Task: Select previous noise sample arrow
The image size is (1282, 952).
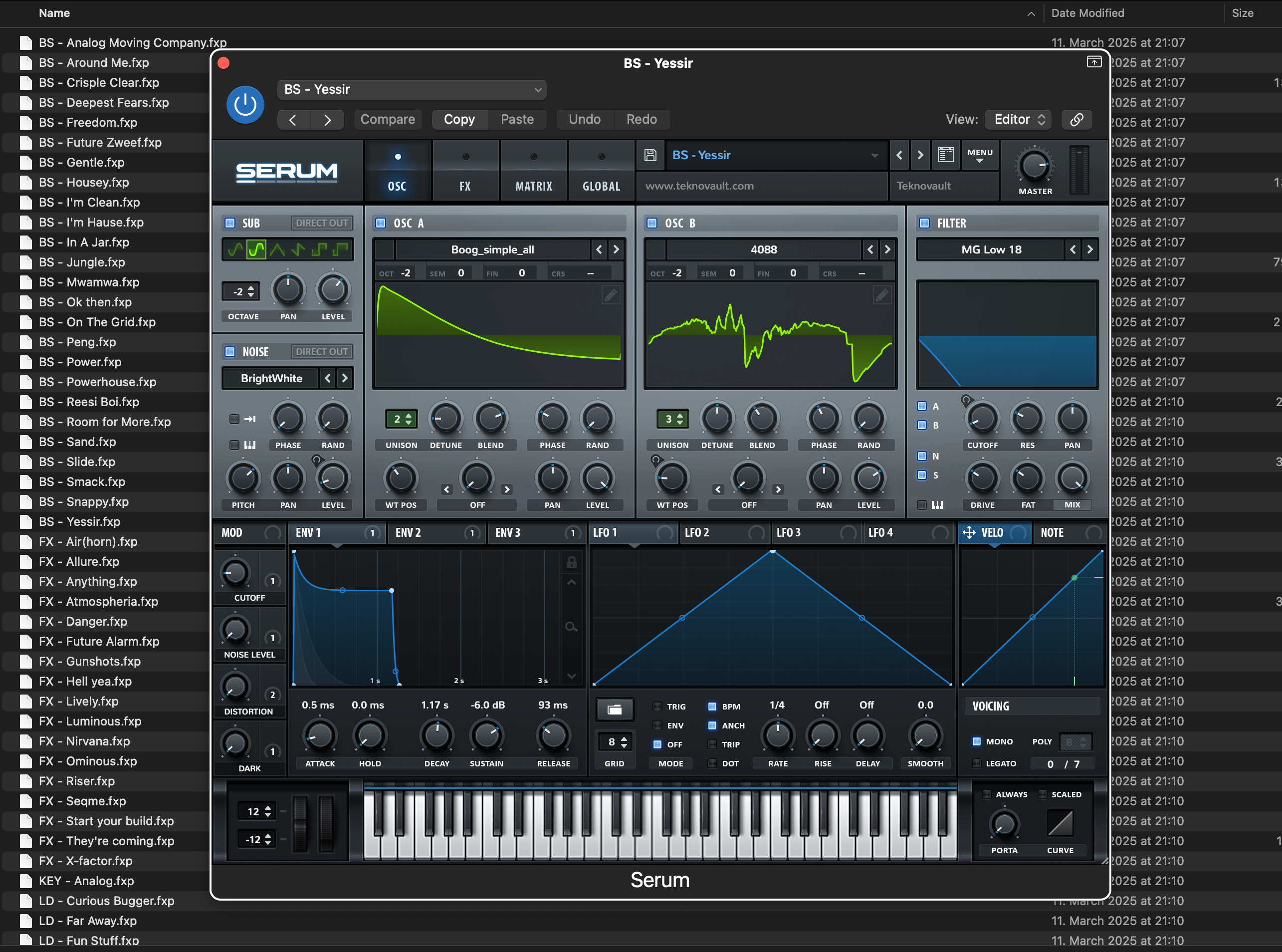Action: (327, 378)
